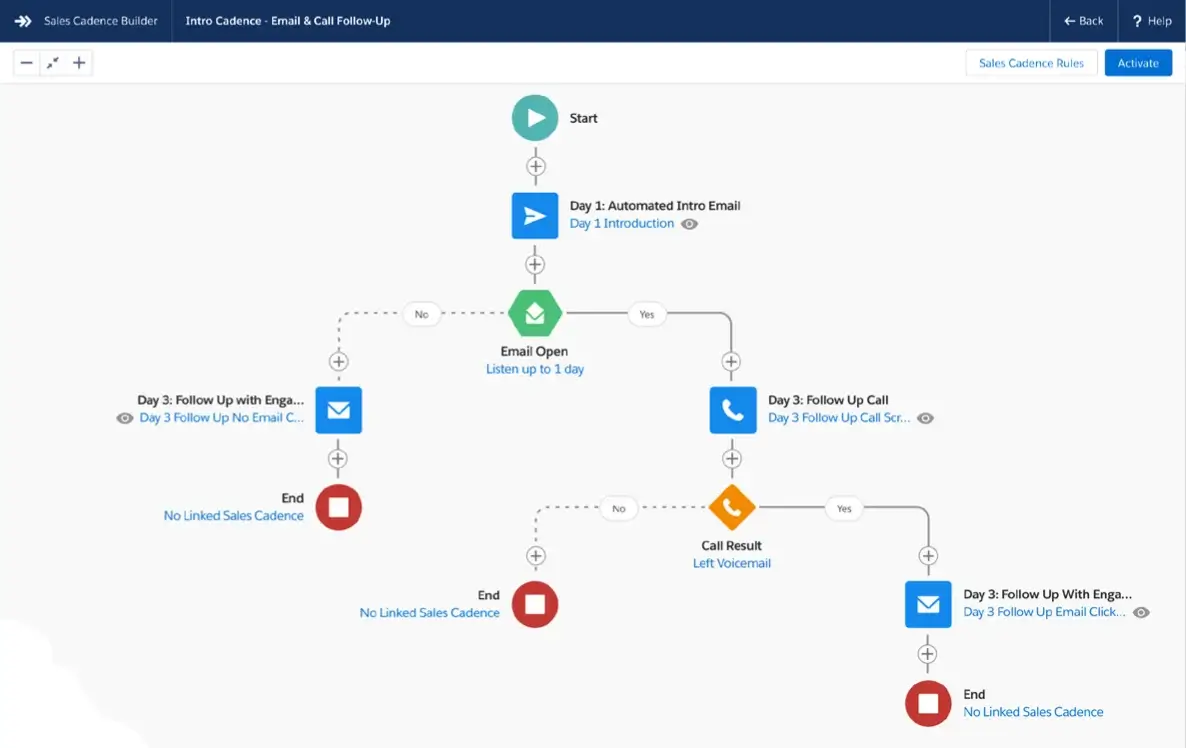The image size is (1186, 748).
Task: Open the Listen up to 1 day link
Action: (x=535, y=369)
